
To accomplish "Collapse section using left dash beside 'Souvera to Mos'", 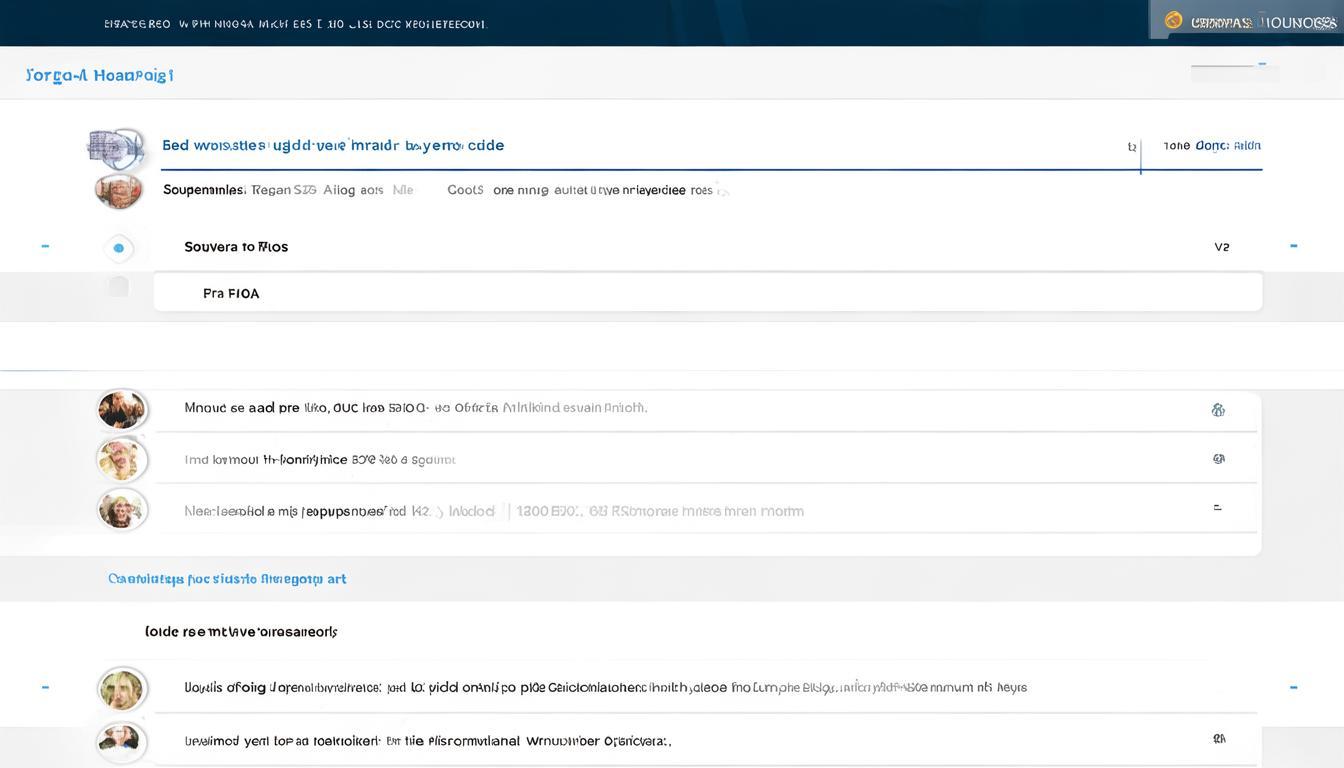I will click(x=45, y=246).
